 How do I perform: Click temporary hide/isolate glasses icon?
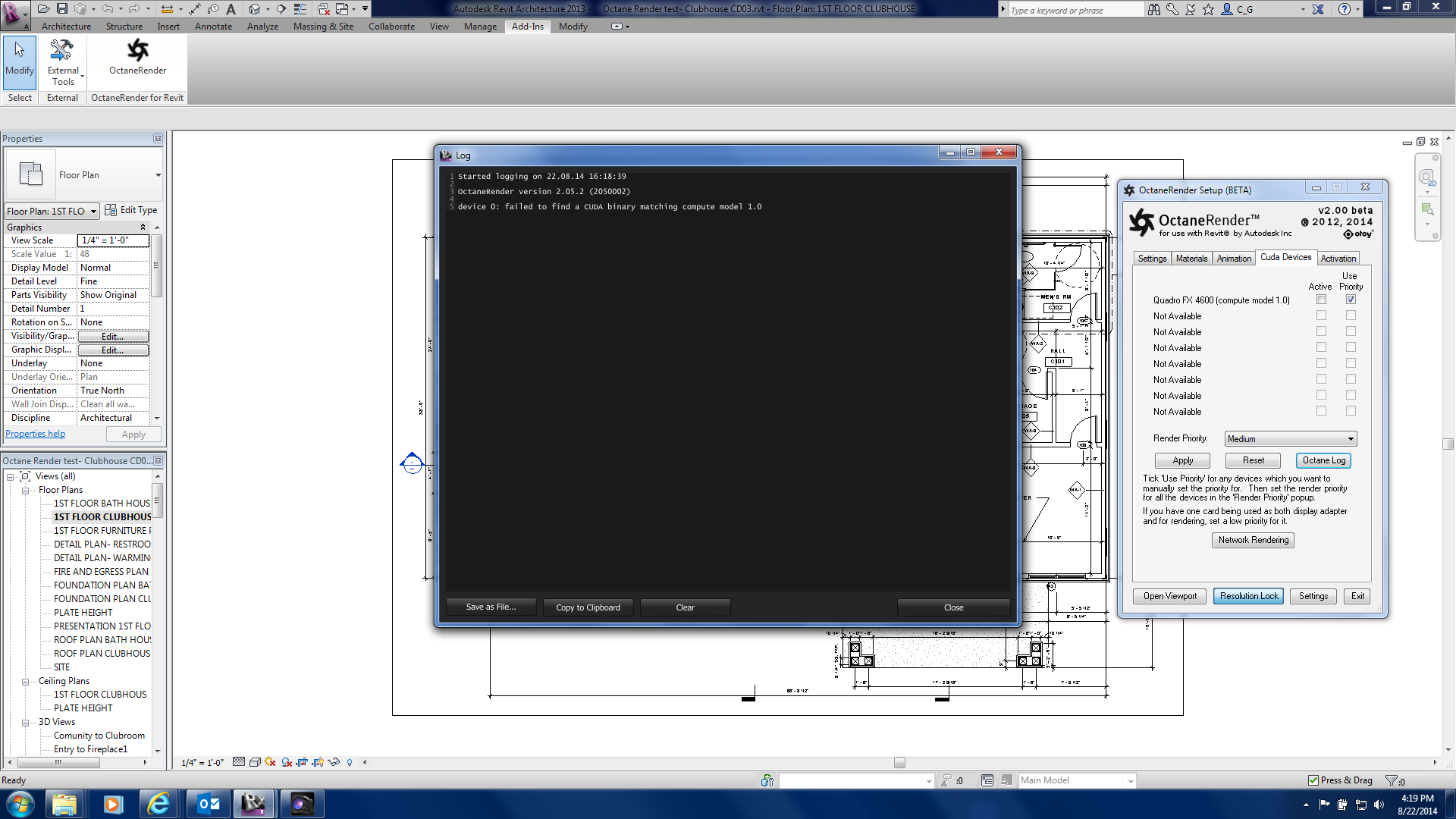[334, 762]
